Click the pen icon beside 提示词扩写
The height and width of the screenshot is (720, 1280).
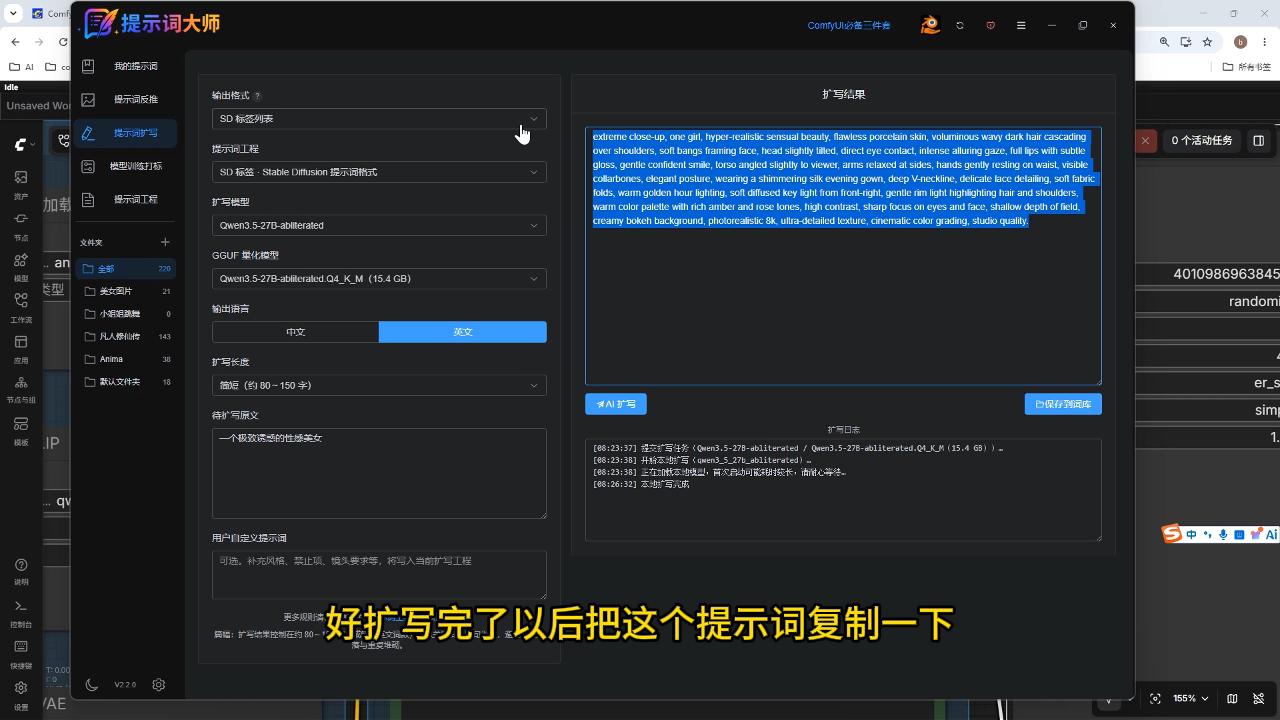88,133
